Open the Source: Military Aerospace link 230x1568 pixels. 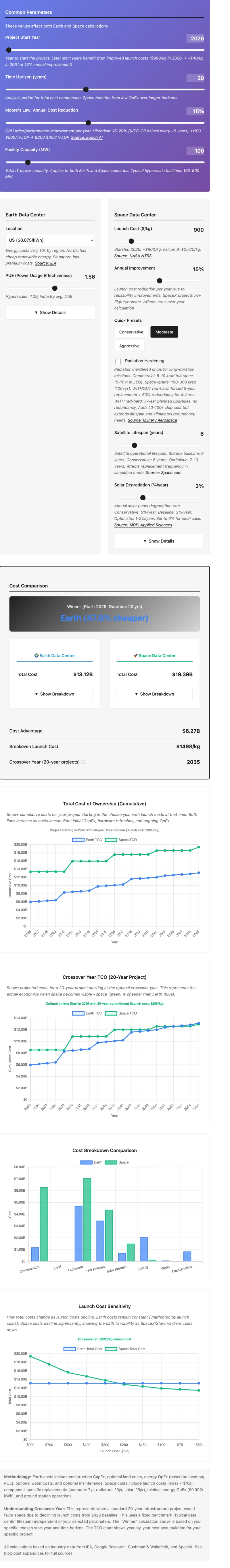[152, 421]
